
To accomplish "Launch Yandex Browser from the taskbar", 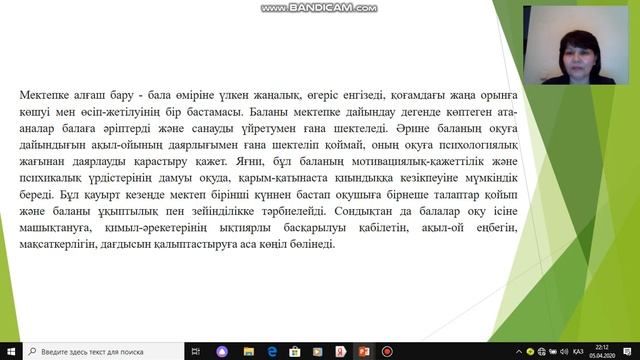I will coord(341,351).
